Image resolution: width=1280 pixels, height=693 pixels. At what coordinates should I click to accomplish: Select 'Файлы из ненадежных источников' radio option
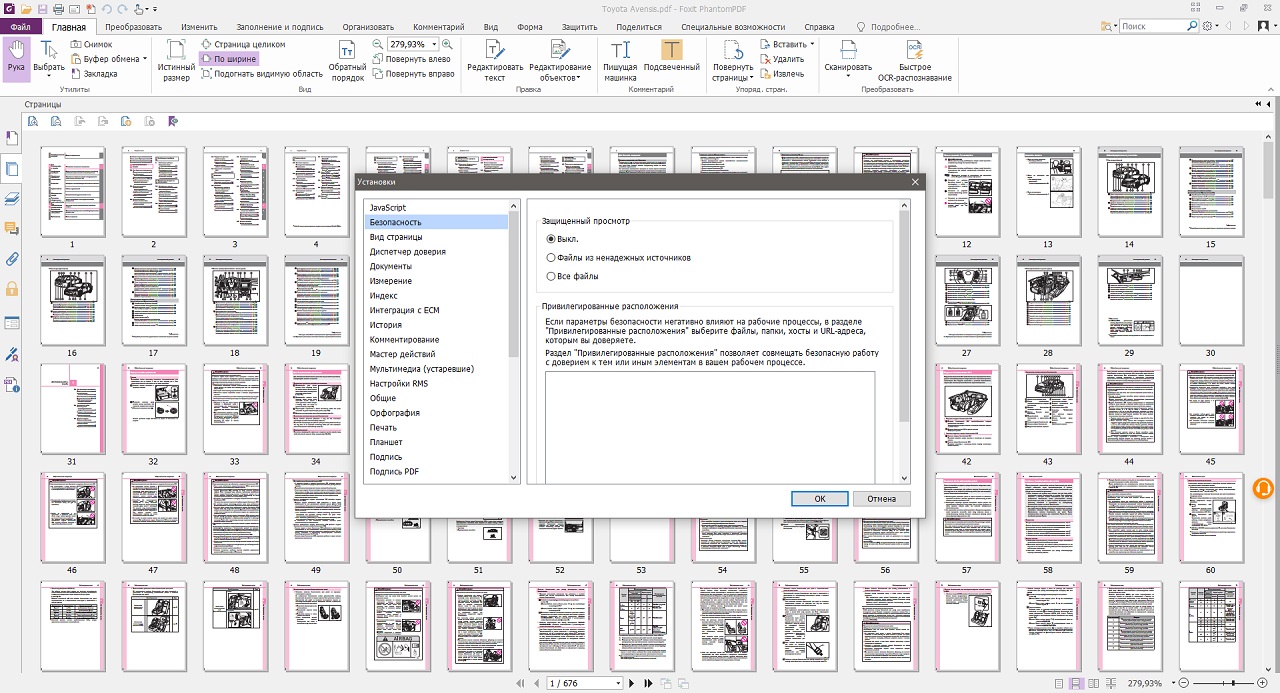coord(551,258)
